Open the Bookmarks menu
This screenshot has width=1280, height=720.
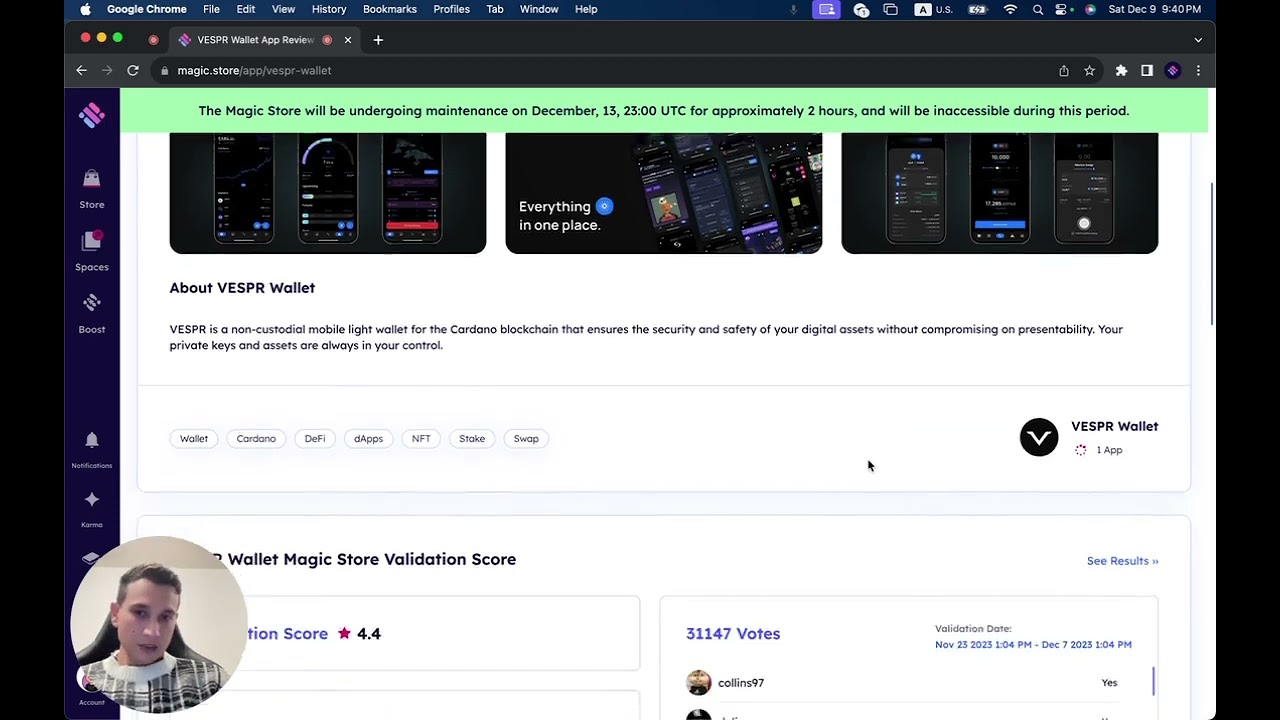[x=389, y=9]
